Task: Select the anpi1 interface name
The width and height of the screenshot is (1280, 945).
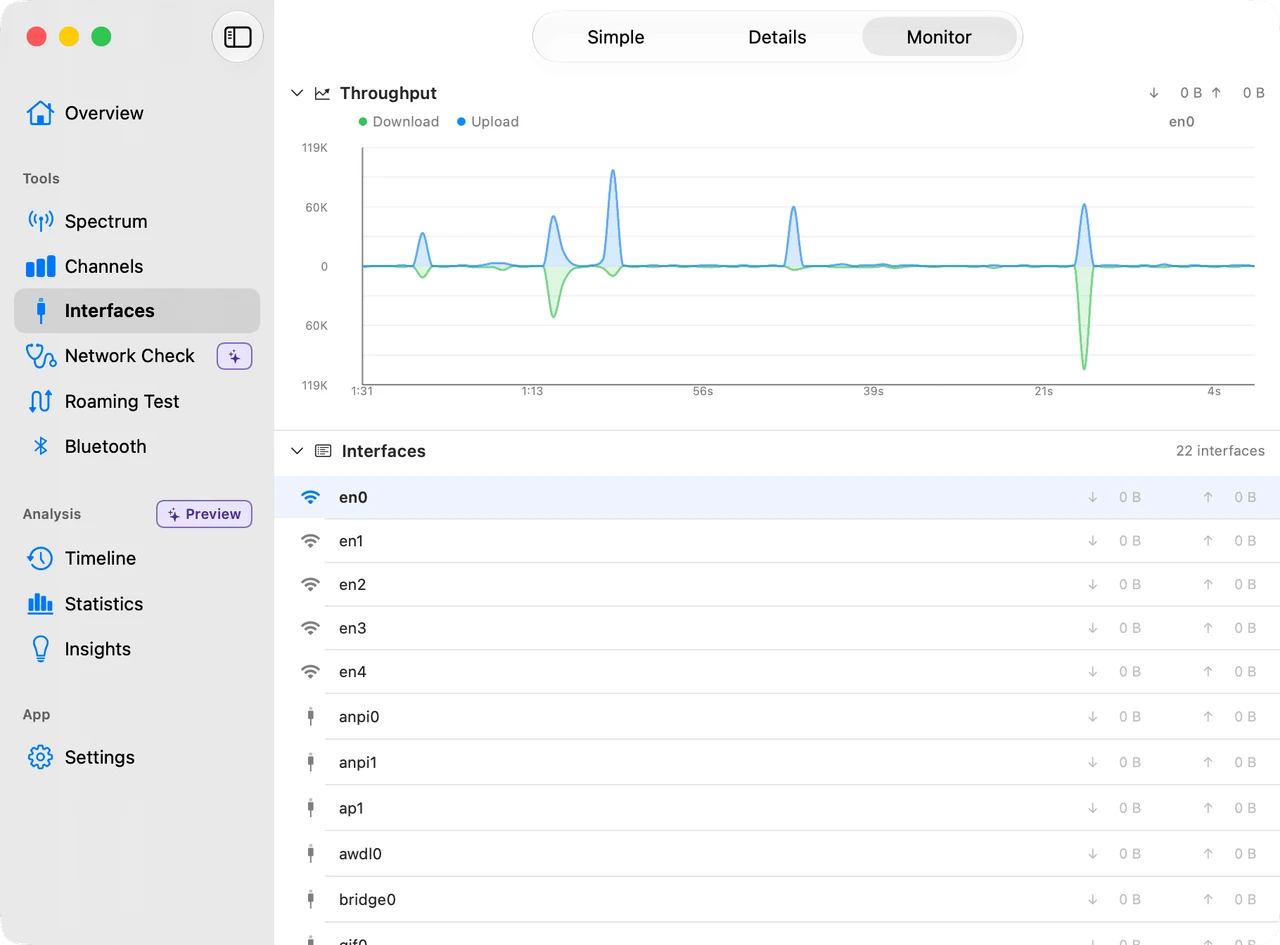Action: point(358,762)
